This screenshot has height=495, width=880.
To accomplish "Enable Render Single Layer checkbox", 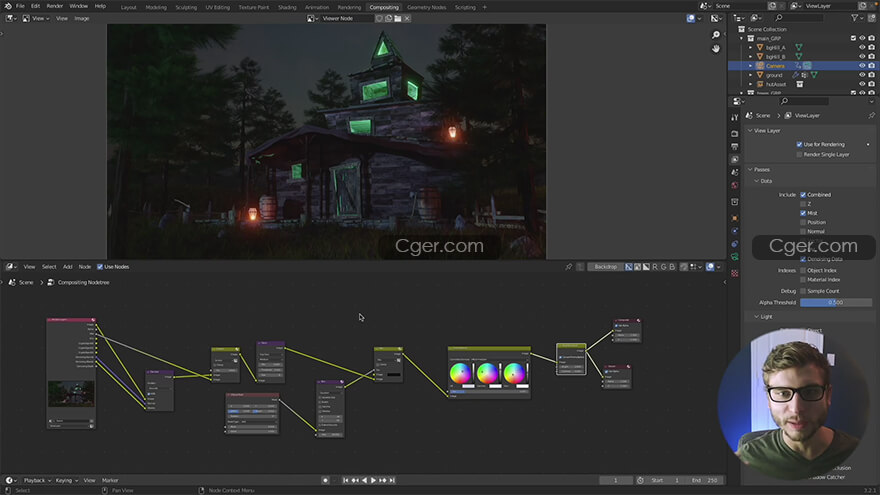I will [x=799, y=154].
